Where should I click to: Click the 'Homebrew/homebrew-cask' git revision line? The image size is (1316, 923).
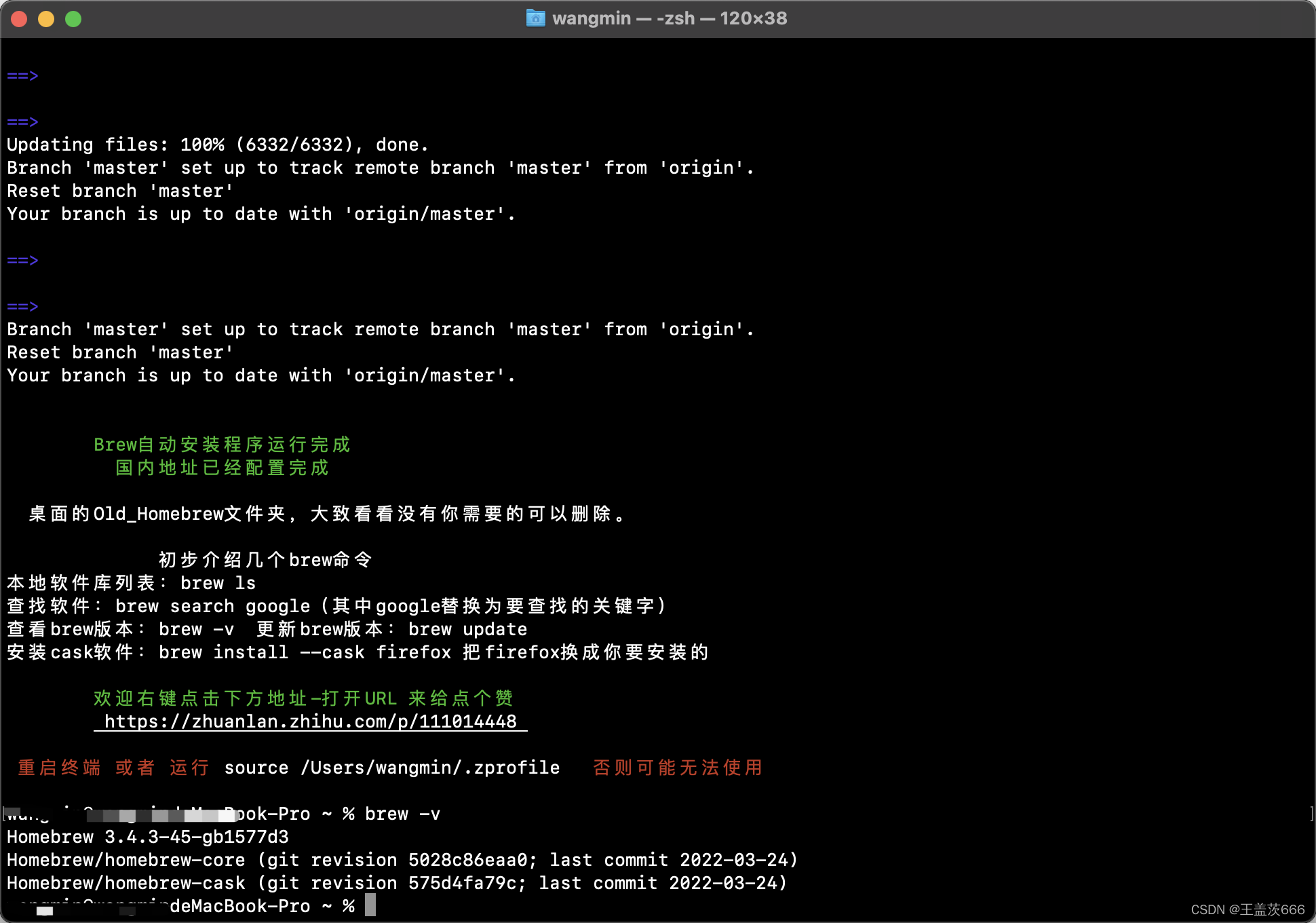pyautogui.click(x=396, y=883)
